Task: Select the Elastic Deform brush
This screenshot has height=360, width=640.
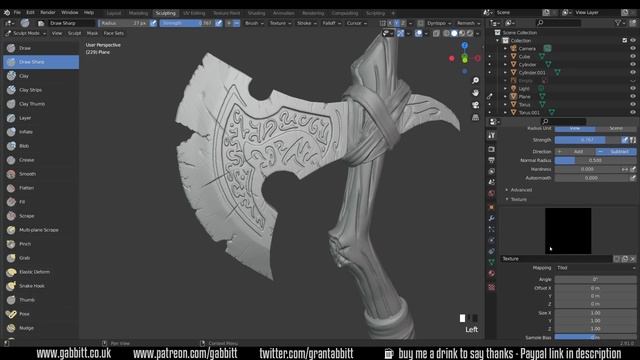Action: click(41, 272)
